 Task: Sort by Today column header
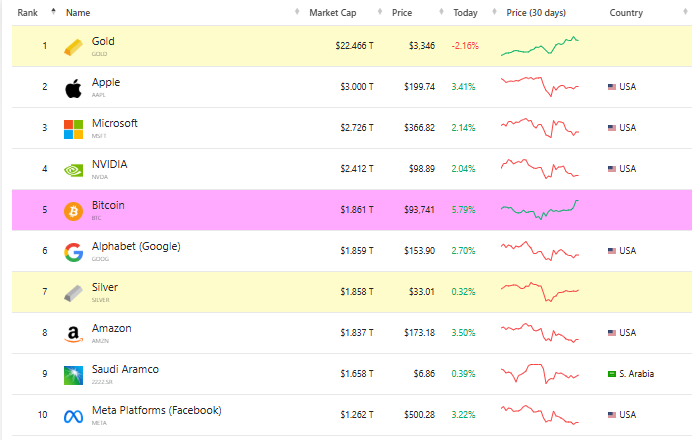point(465,12)
